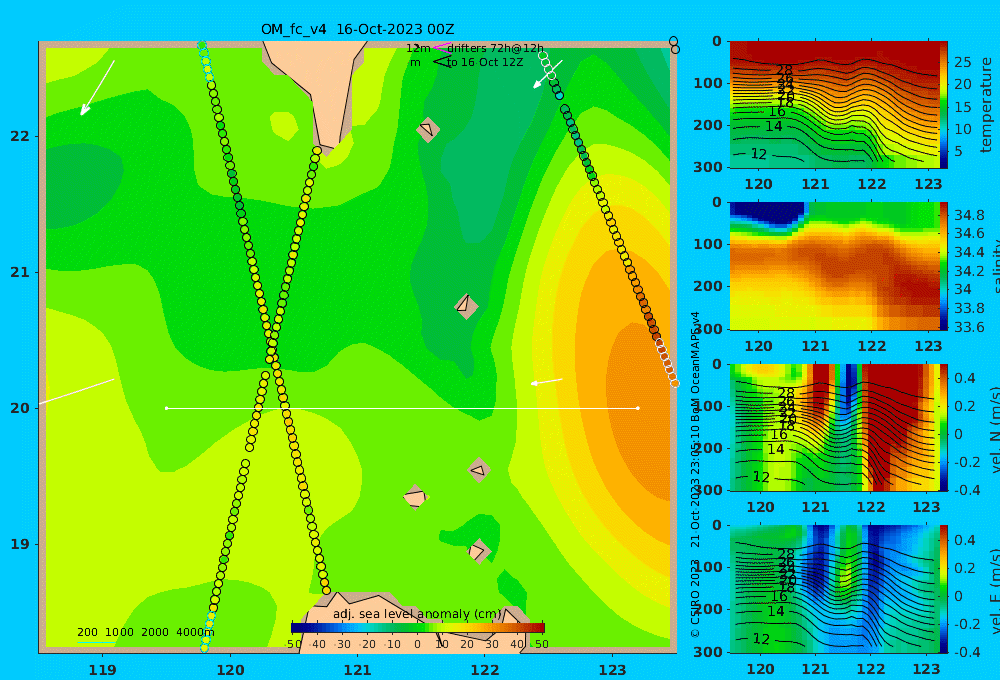This screenshot has width=1000, height=680.
Task: Click the large white arrow in the map's upper-left
Action: (97, 88)
